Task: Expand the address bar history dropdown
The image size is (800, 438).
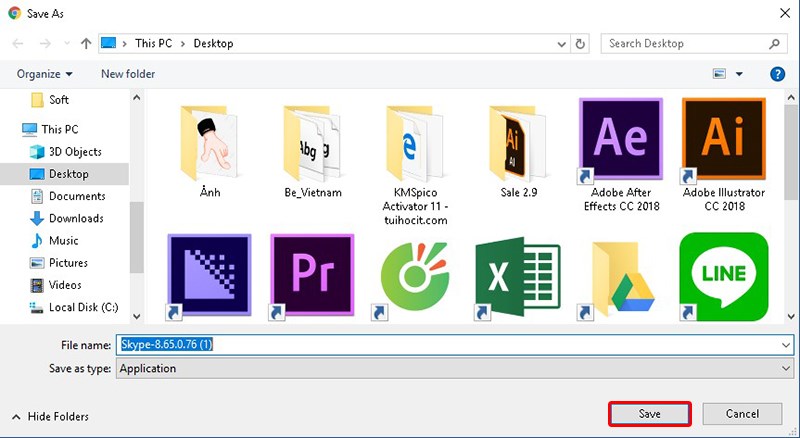Action: click(x=562, y=44)
